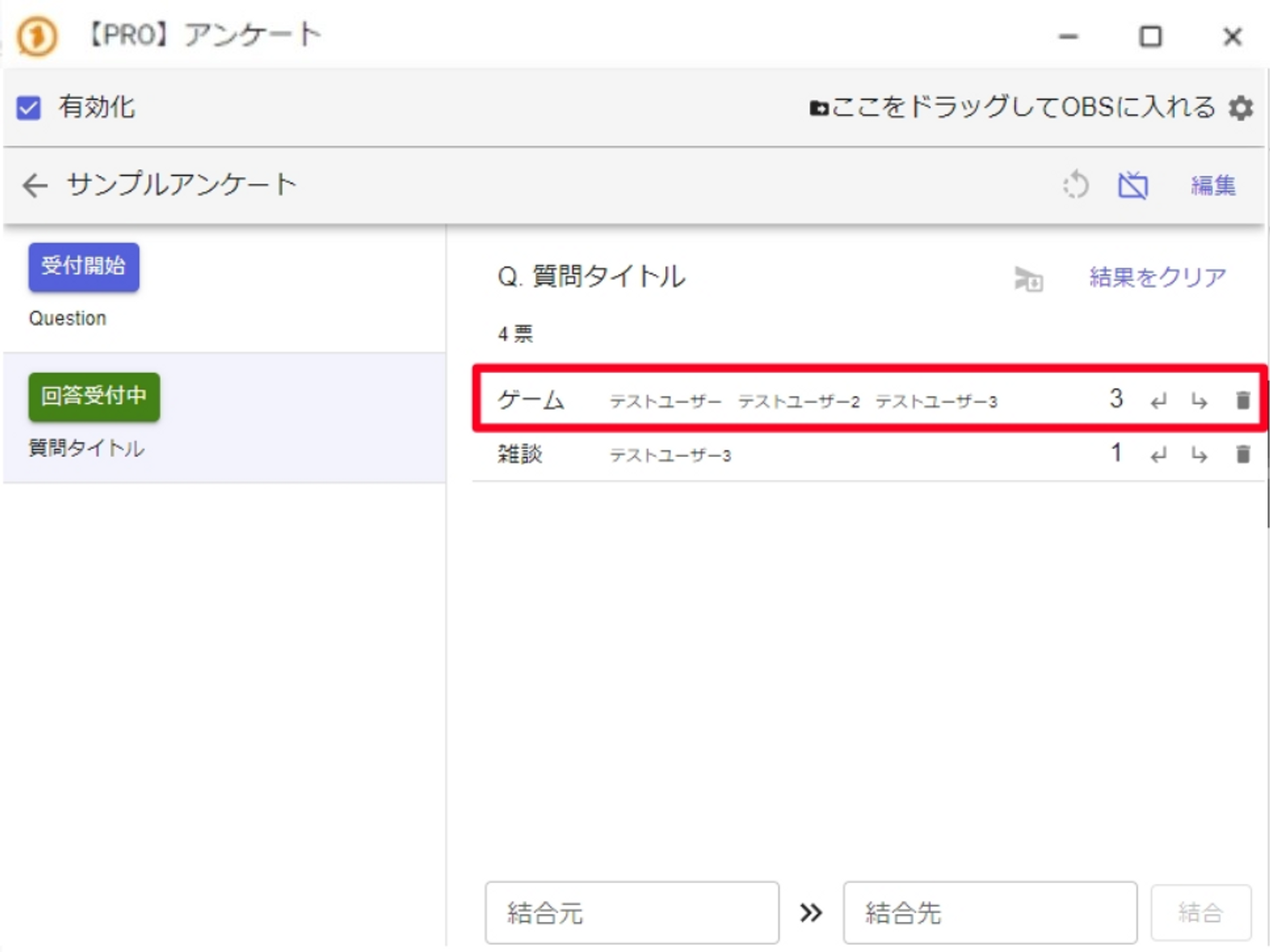Viewport: 1270px width, 952px height.
Task: Toggle the crossed-out TV display icon
Action: (1133, 185)
